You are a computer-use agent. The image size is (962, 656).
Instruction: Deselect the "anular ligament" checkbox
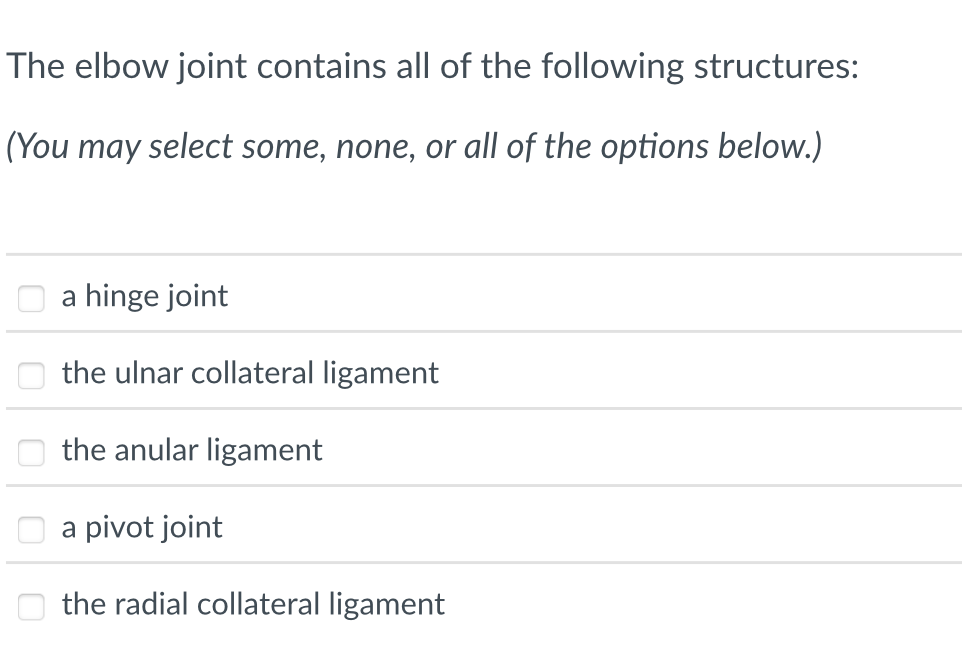tap(31, 452)
